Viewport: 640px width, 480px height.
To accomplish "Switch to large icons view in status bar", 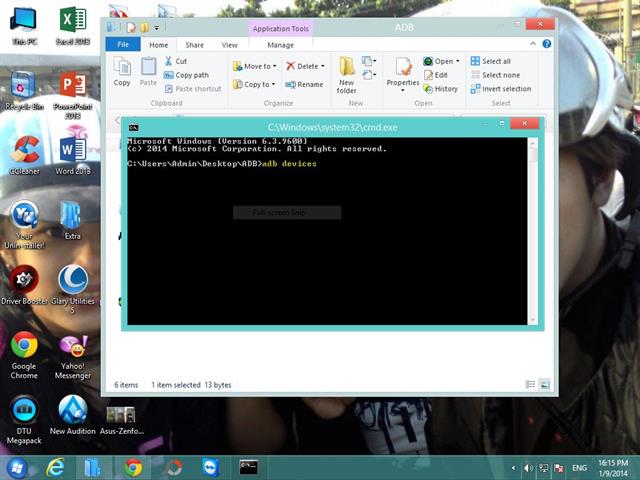I will (x=545, y=384).
